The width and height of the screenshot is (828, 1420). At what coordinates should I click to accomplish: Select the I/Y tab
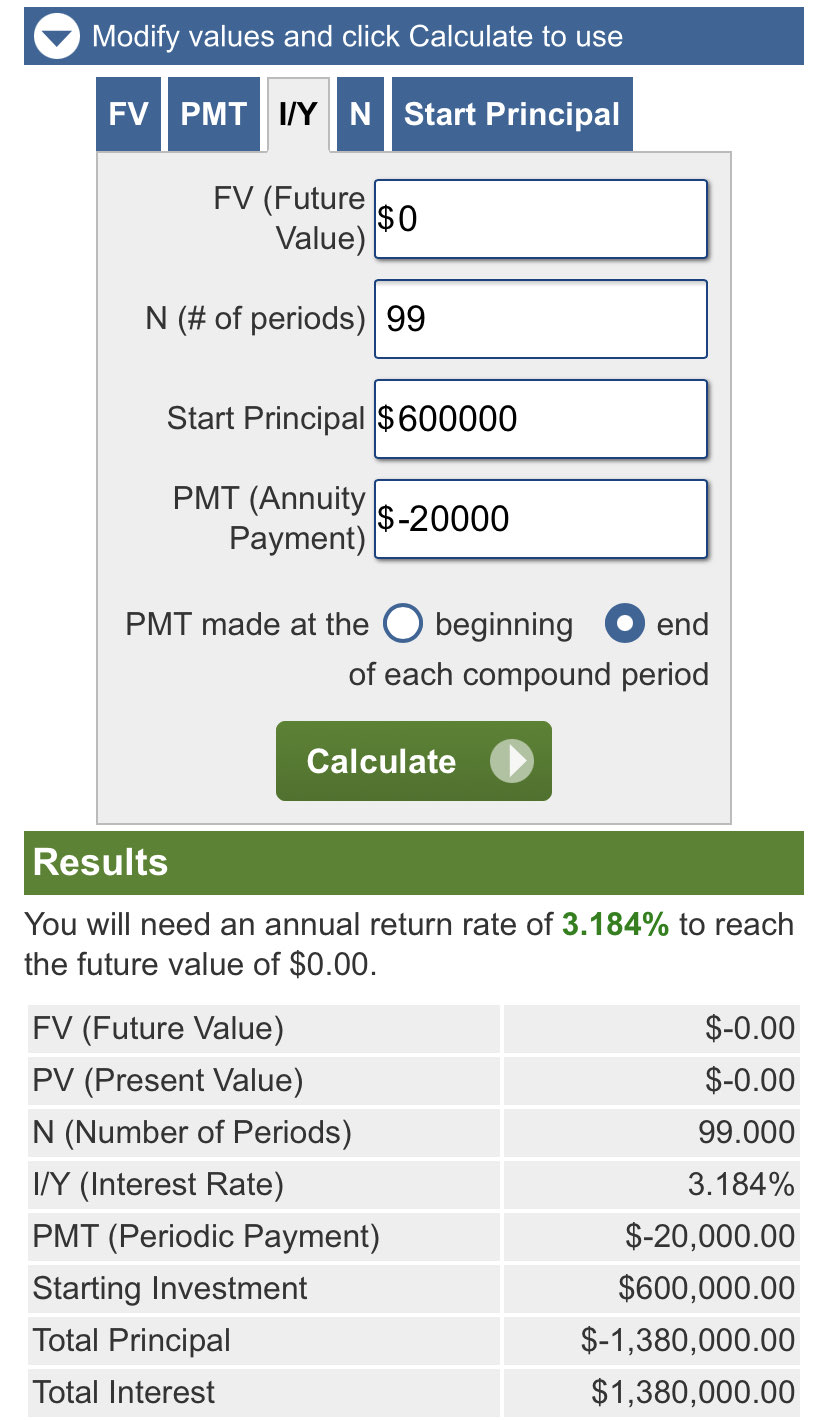pos(298,114)
